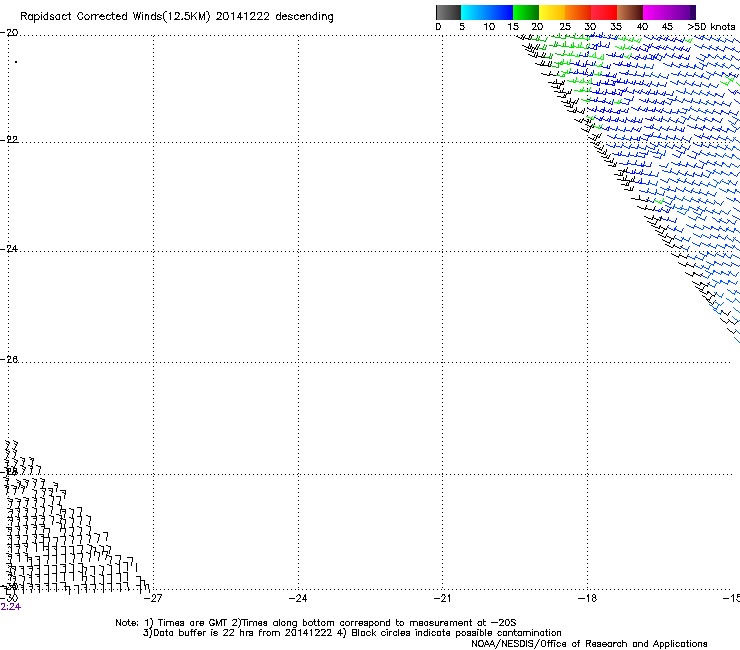This screenshot has width=740, height=650.
Task: Click the red 30-35 knots color band
Action: (604, 12)
